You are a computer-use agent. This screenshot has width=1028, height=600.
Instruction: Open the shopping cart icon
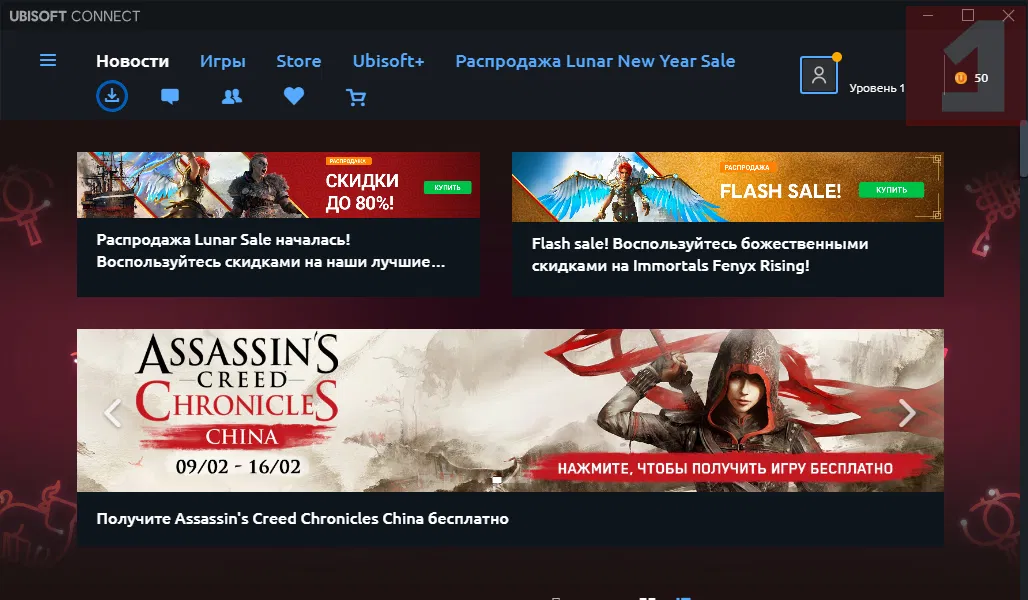point(356,98)
